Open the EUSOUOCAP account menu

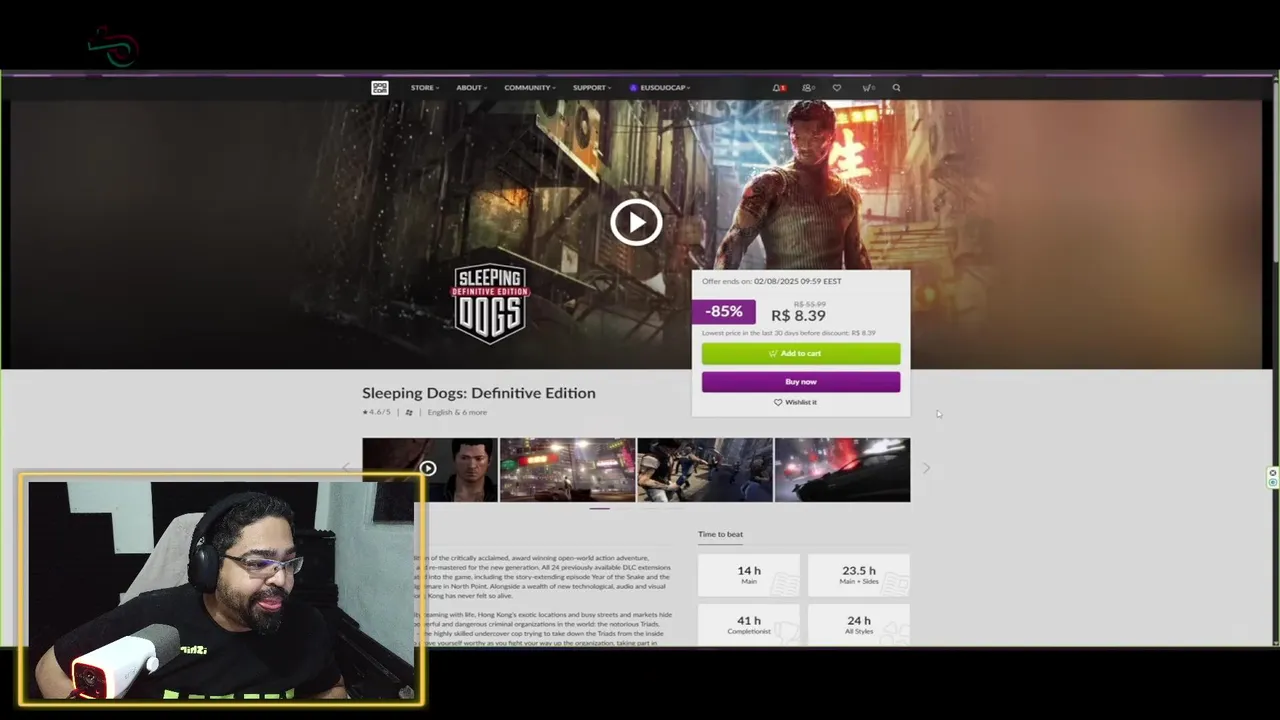pos(660,88)
